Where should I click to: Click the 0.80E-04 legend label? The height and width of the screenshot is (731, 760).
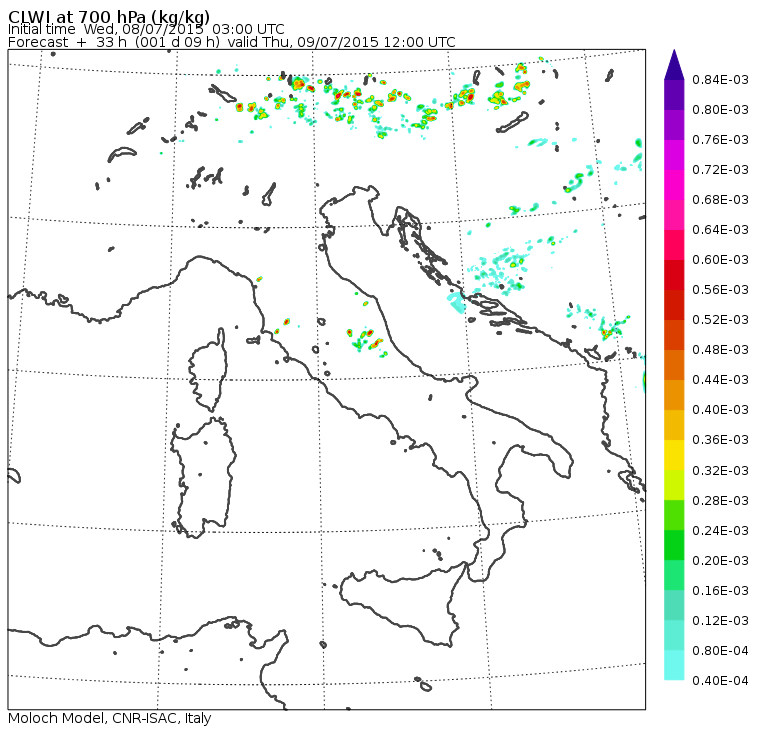[x=720, y=651]
